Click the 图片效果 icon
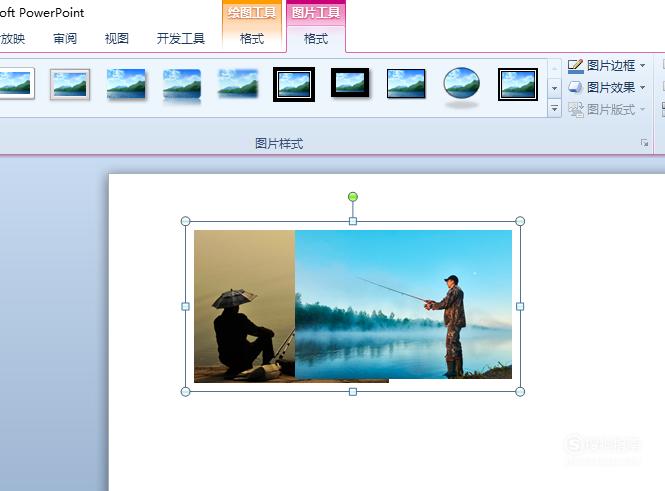The width and height of the screenshot is (665, 491). (575, 87)
